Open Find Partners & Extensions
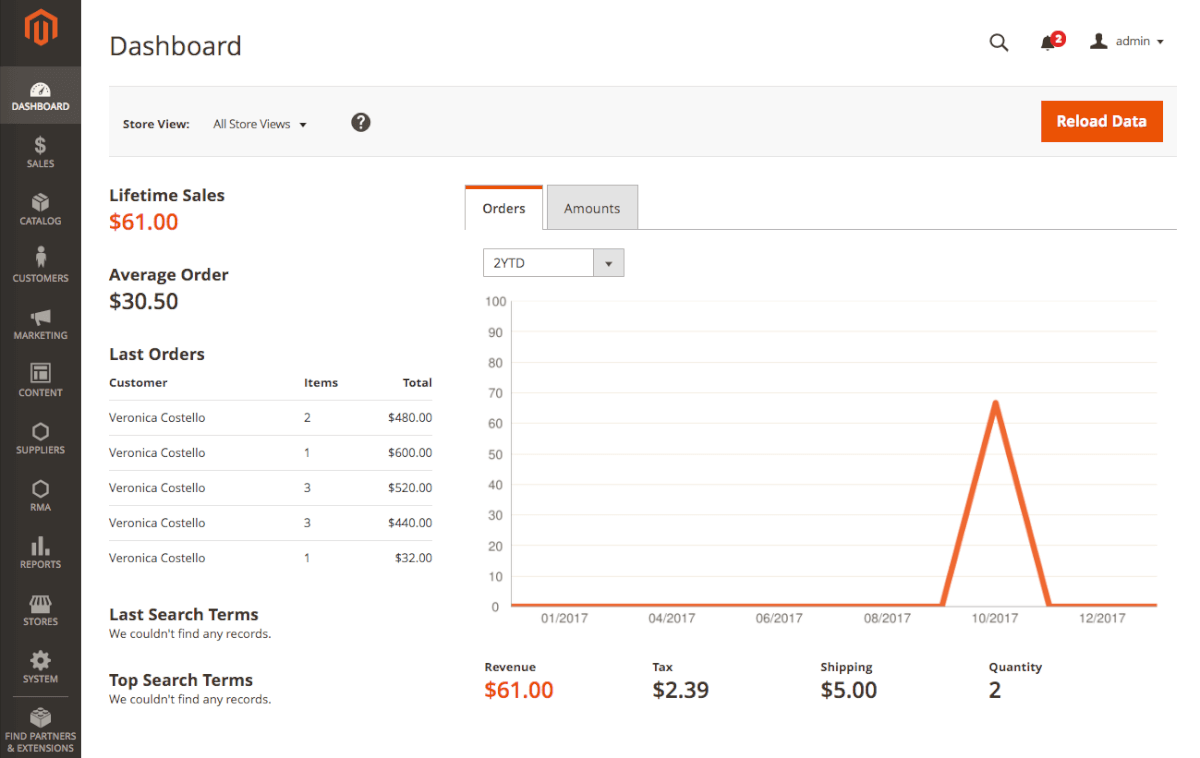This screenshot has width=1200, height=758. pos(40,730)
